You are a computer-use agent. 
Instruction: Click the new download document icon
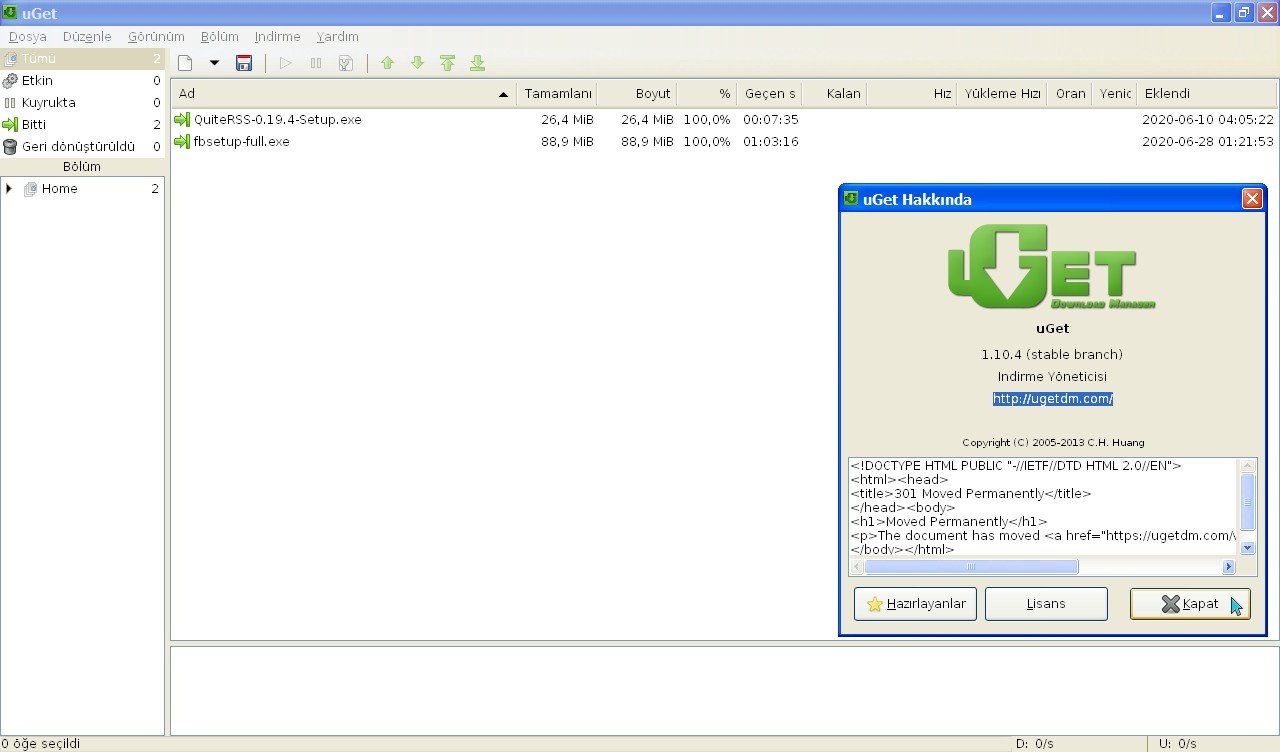coord(184,63)
